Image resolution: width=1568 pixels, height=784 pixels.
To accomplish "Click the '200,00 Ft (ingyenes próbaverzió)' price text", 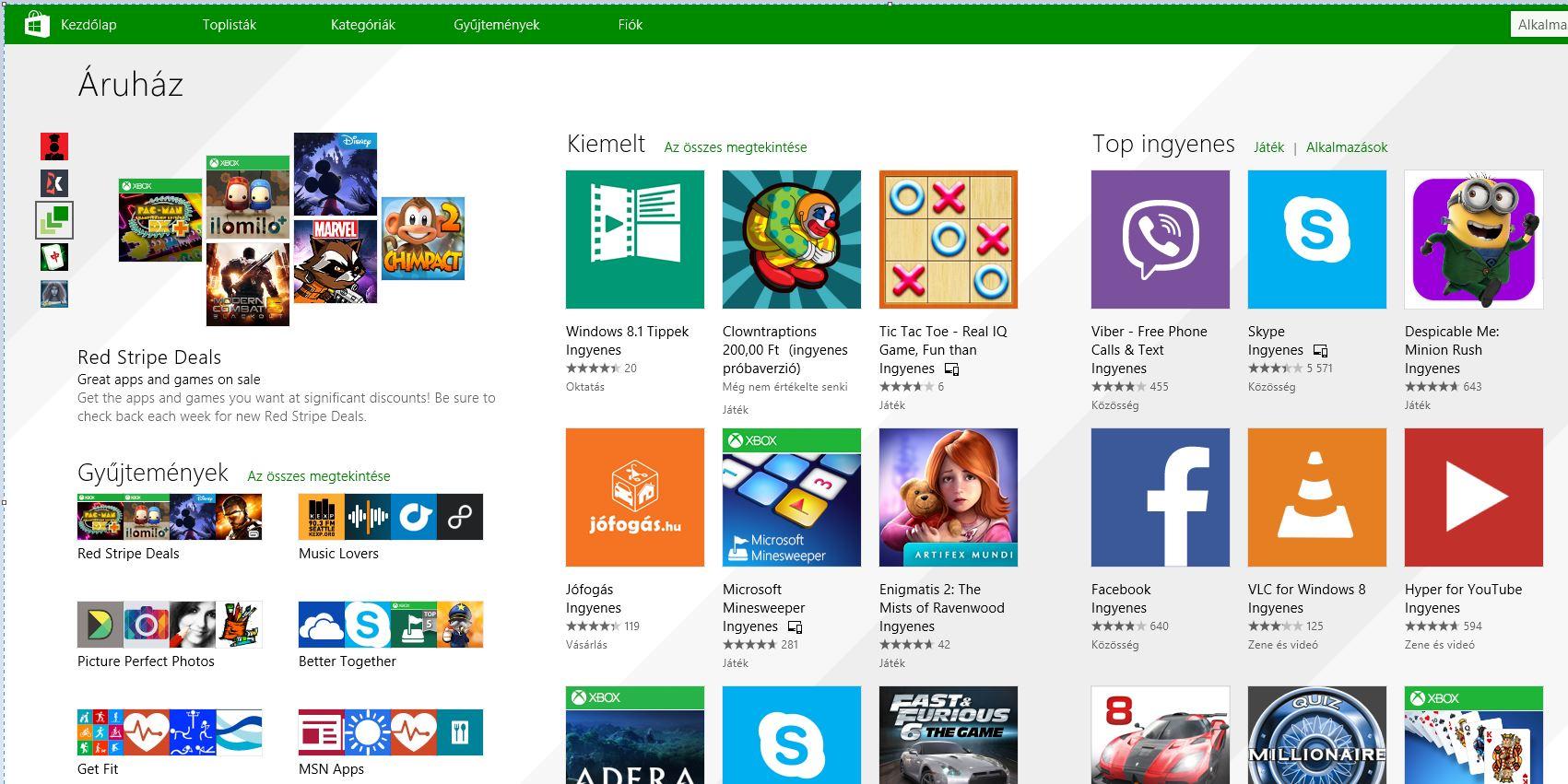I will tap(785, 359).
